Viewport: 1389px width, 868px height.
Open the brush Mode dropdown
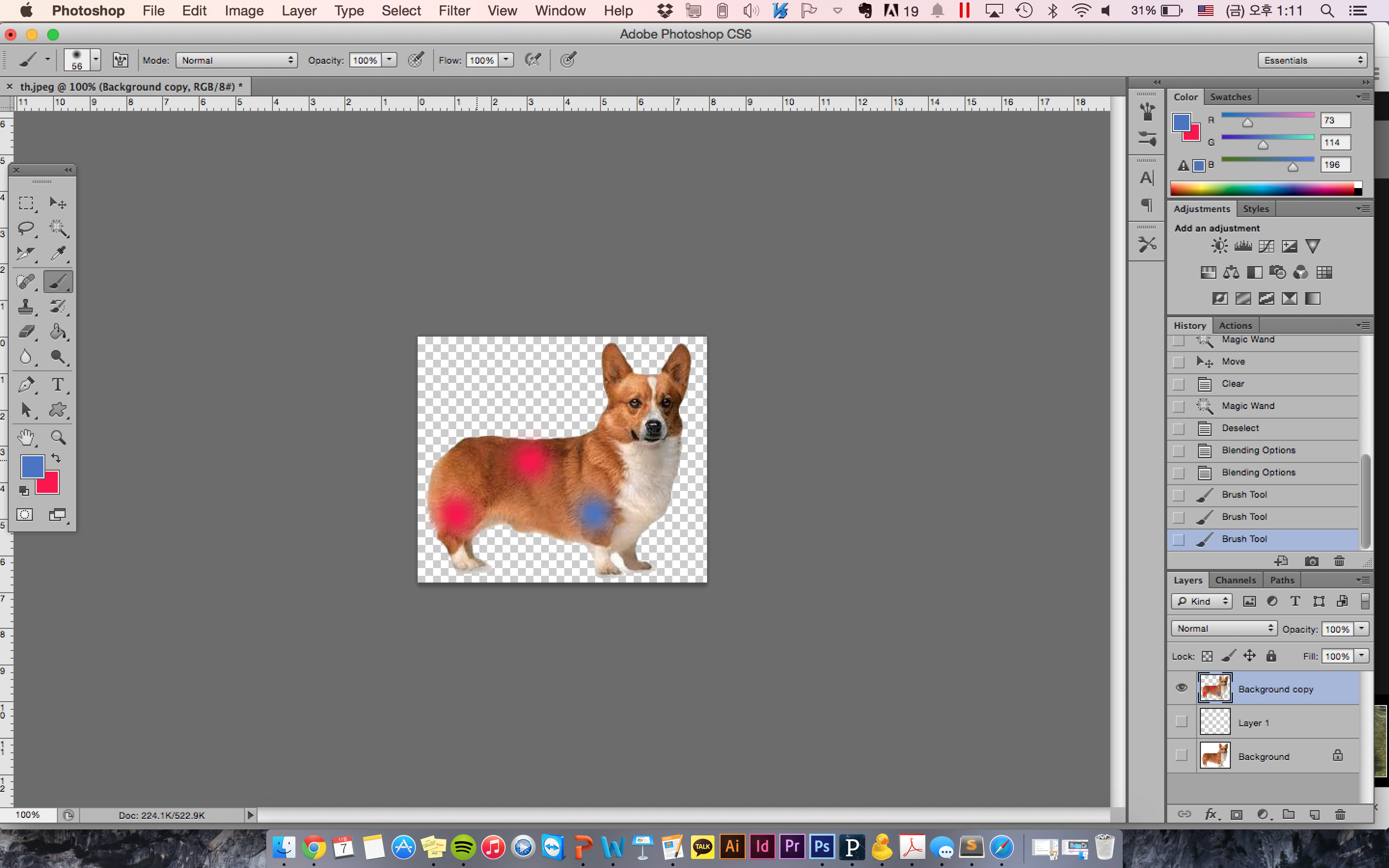(x=236, y=60)
